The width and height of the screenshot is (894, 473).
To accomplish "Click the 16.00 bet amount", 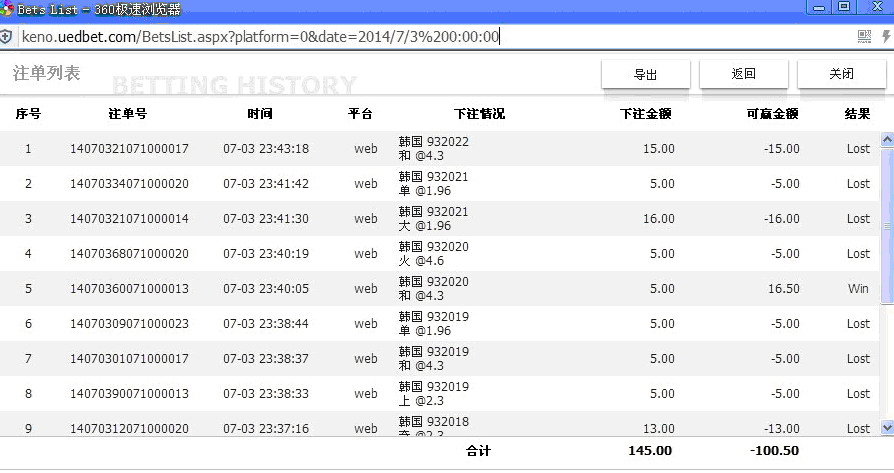I will point(659,219).
